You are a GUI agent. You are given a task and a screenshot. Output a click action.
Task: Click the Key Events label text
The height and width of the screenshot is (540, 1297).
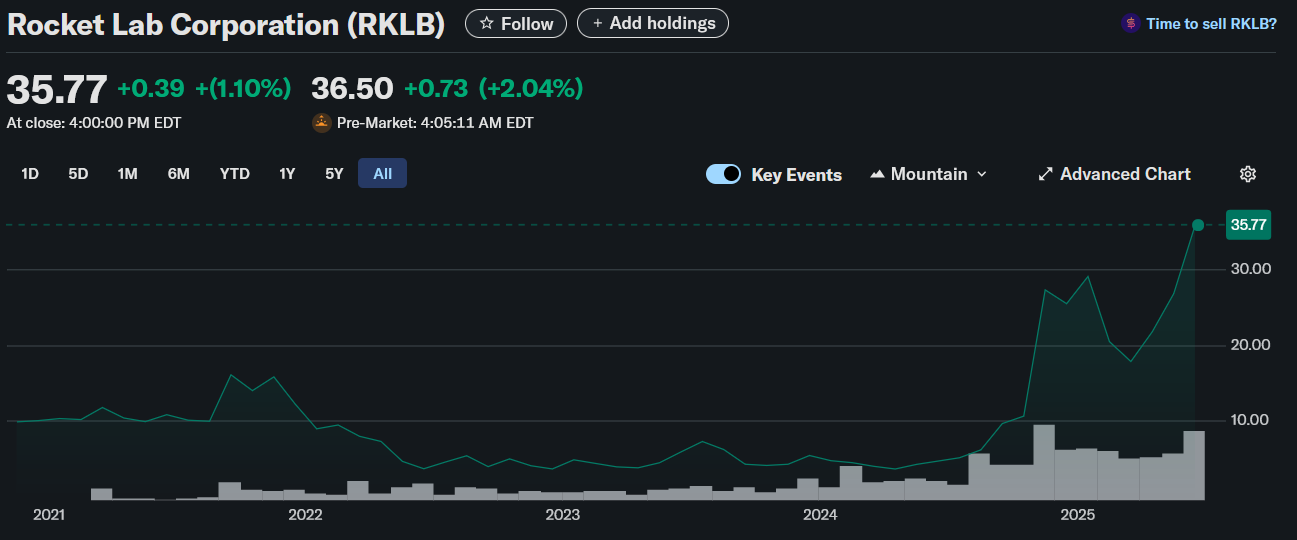click(796, 174)
